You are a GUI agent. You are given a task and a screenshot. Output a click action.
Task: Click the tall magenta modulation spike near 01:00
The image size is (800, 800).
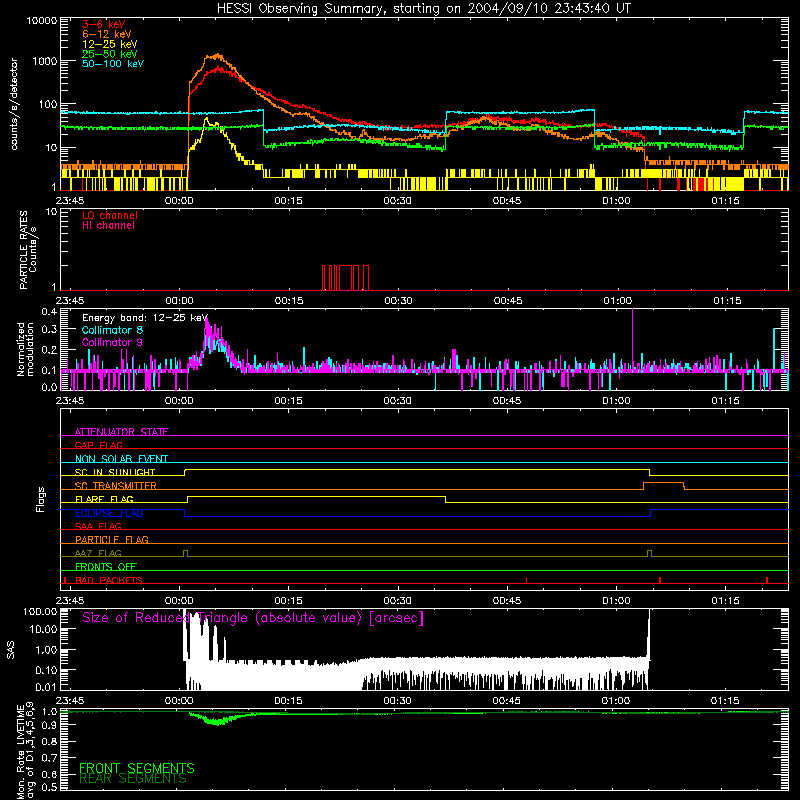(x=633, y=337)
